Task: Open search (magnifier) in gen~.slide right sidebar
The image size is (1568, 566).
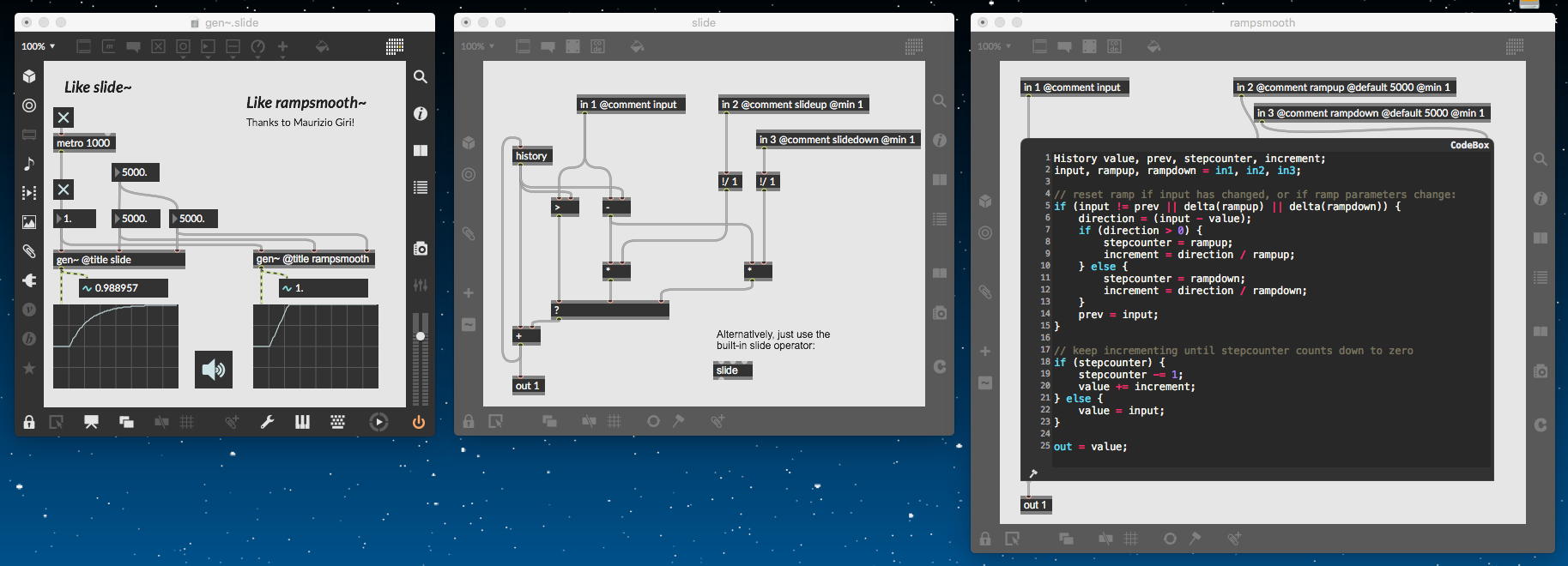Action: pos(421,77)
